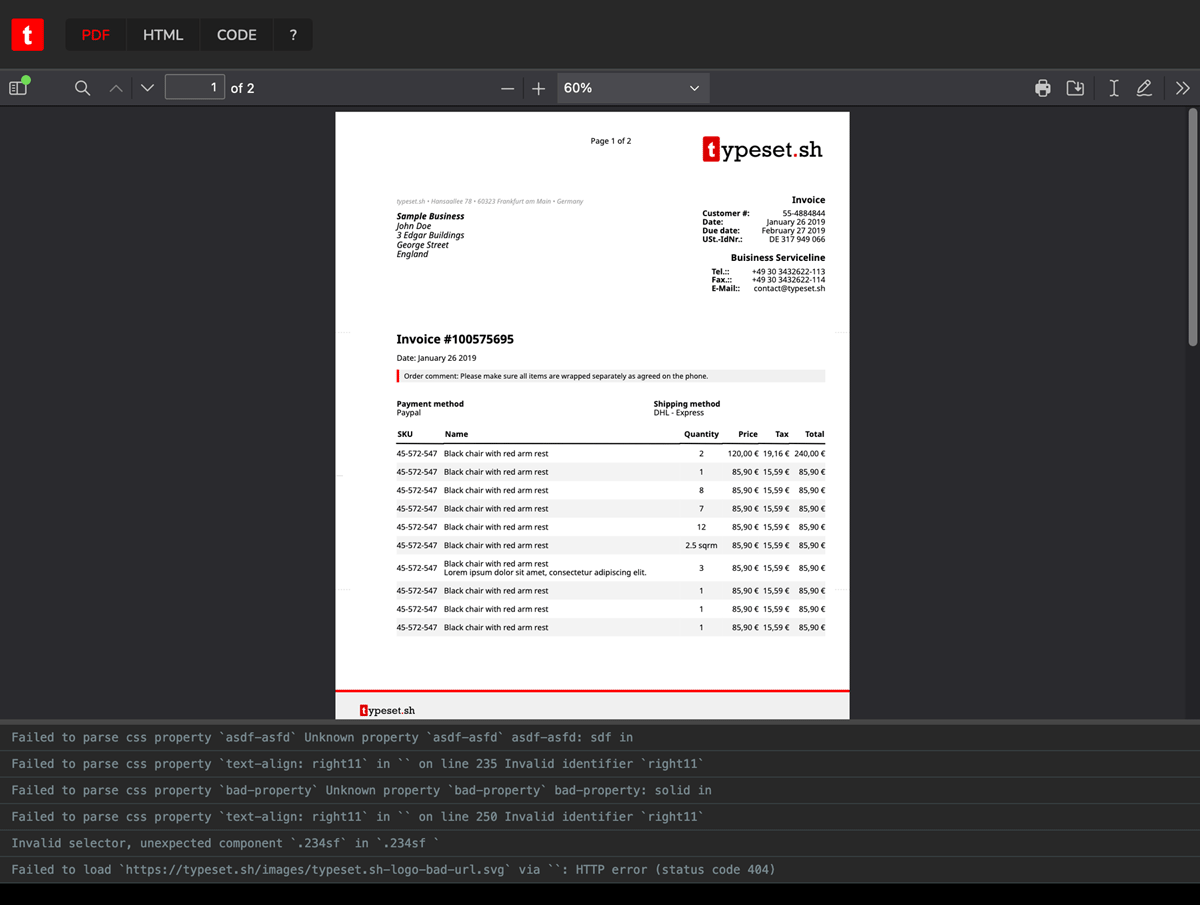
Task: Zoom out with the minus button
Action: [x=508, y=88]
